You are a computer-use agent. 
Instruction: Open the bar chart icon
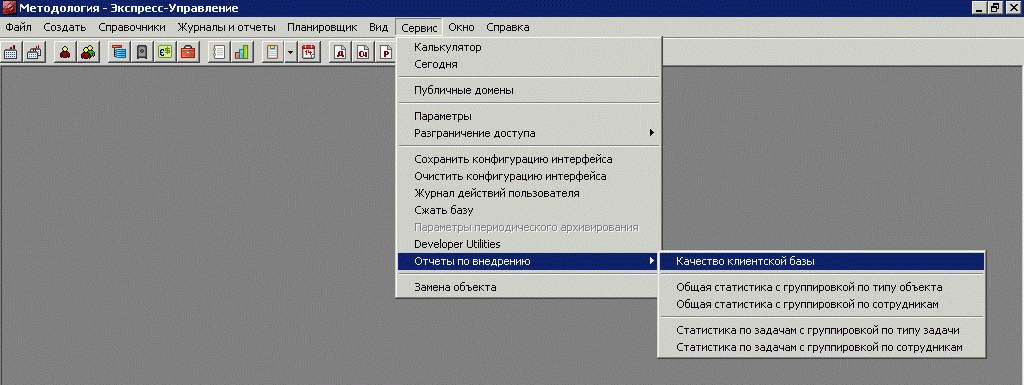tap(242, 52)
